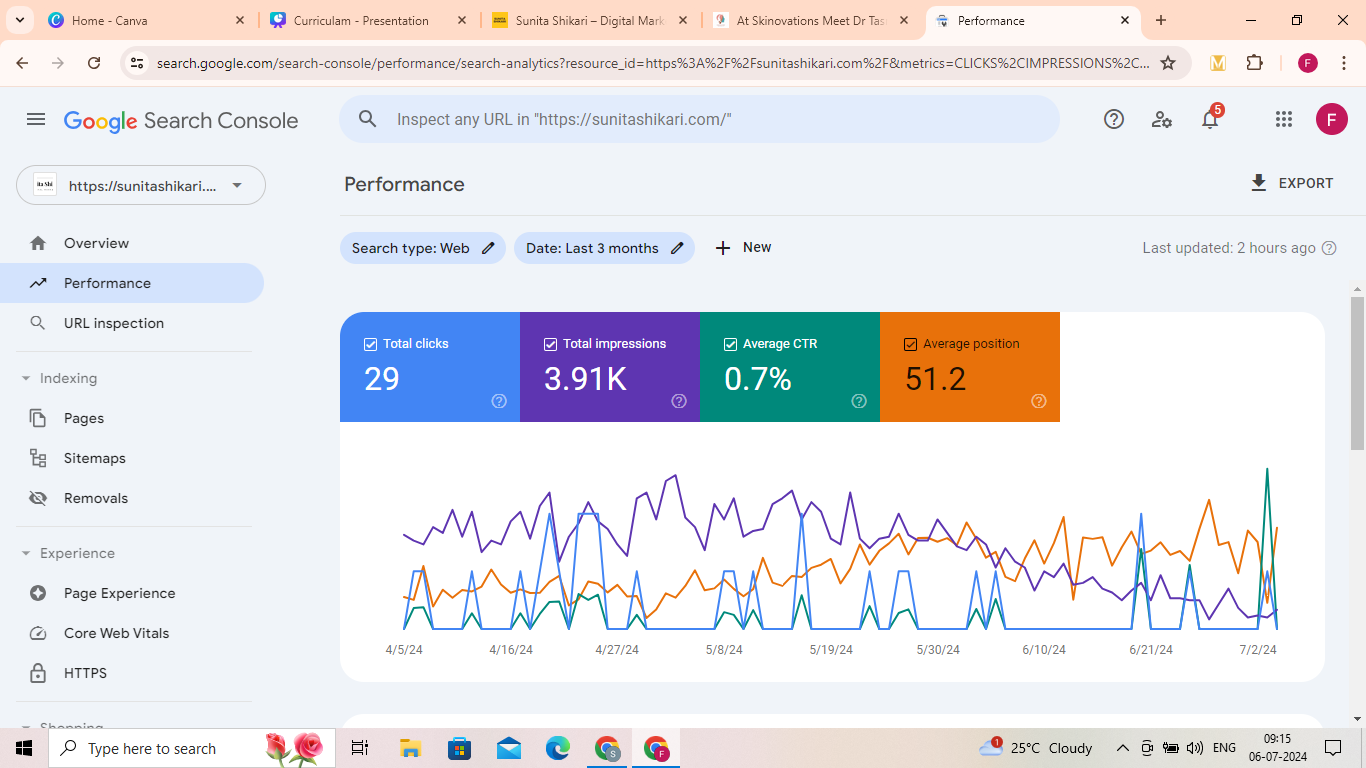Image resolution: width=1366 pixels, height=768 pixels.
Task: Click the page vertical scrollbar
Action: pos(1357,373)
